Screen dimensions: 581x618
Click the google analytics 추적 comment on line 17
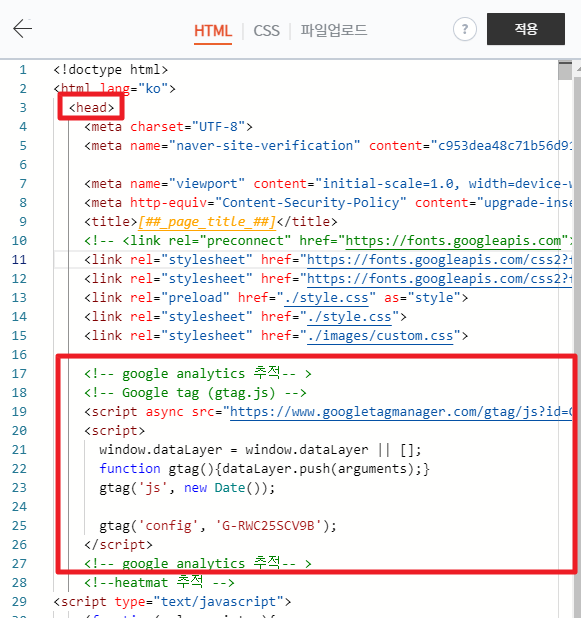[x=198, y=373]
